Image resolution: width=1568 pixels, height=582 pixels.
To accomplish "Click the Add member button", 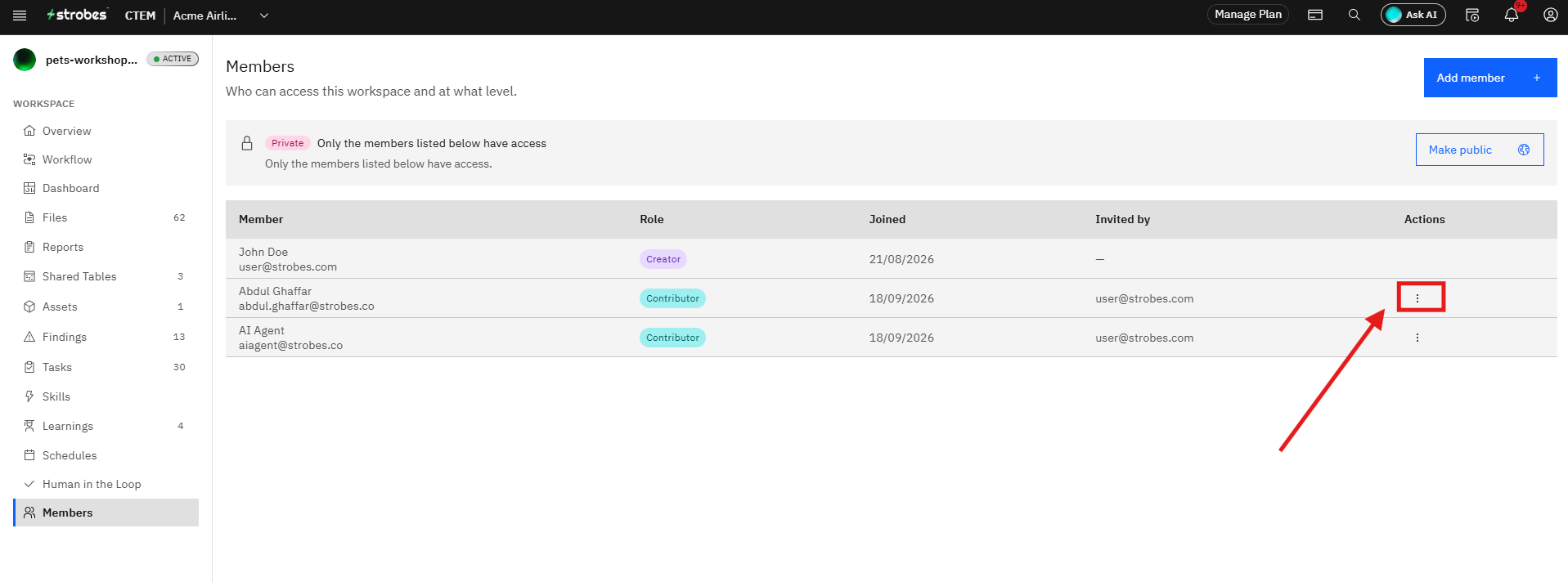I will (1490, 78).
